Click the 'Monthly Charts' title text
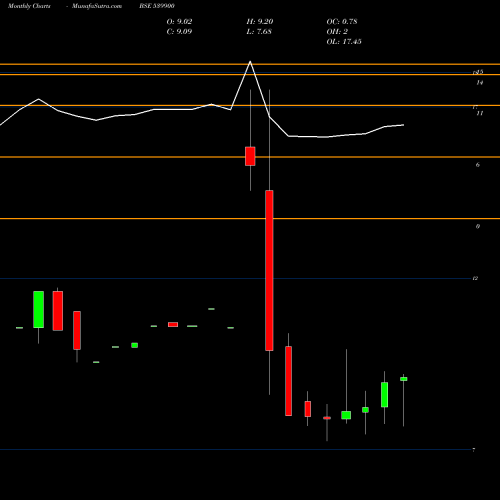The width and height of the screenshot is (500, 500). click(x=29, y=6)
